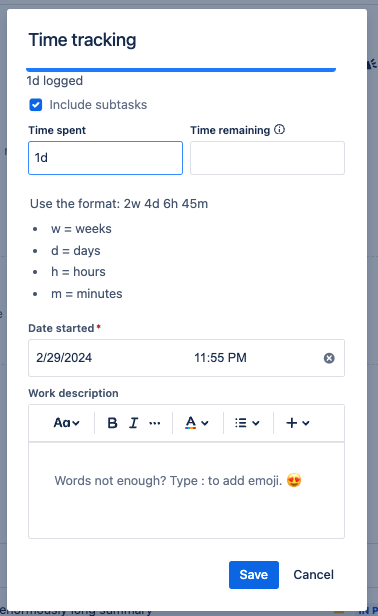Click the 11:55 PM time value
This screenshot has width=378, height=616.
click(x=220, y=358)
